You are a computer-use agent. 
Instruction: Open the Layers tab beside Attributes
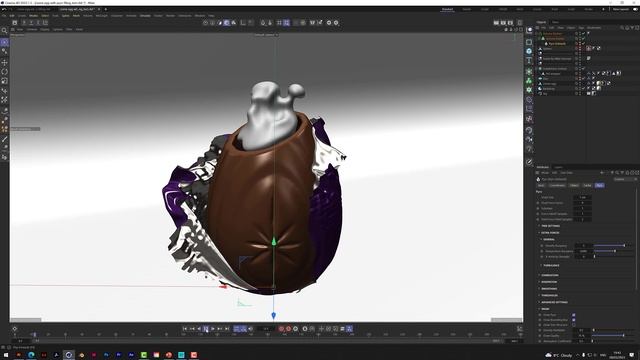point(558,167)
